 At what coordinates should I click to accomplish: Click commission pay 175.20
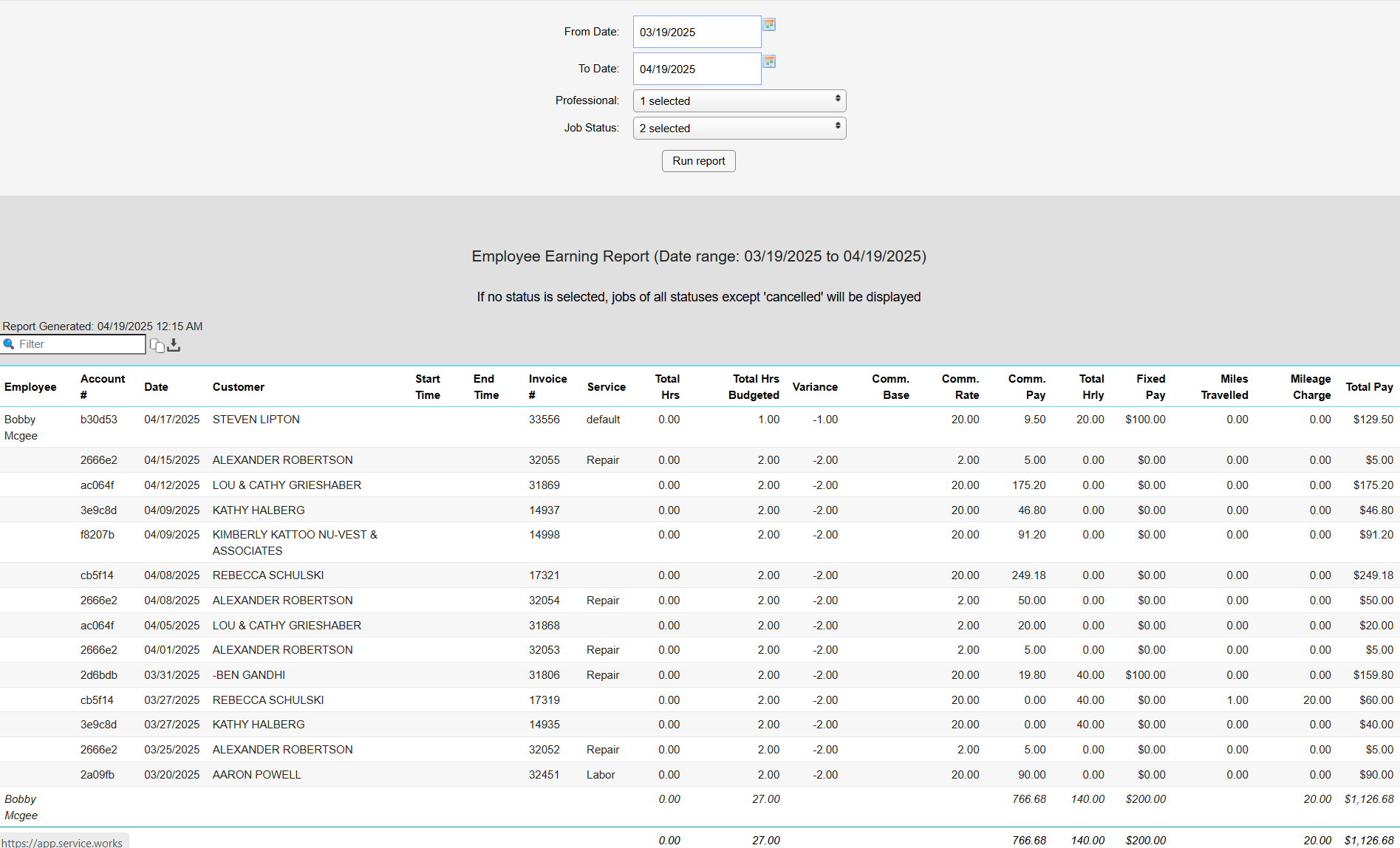tap(1029, 485)
